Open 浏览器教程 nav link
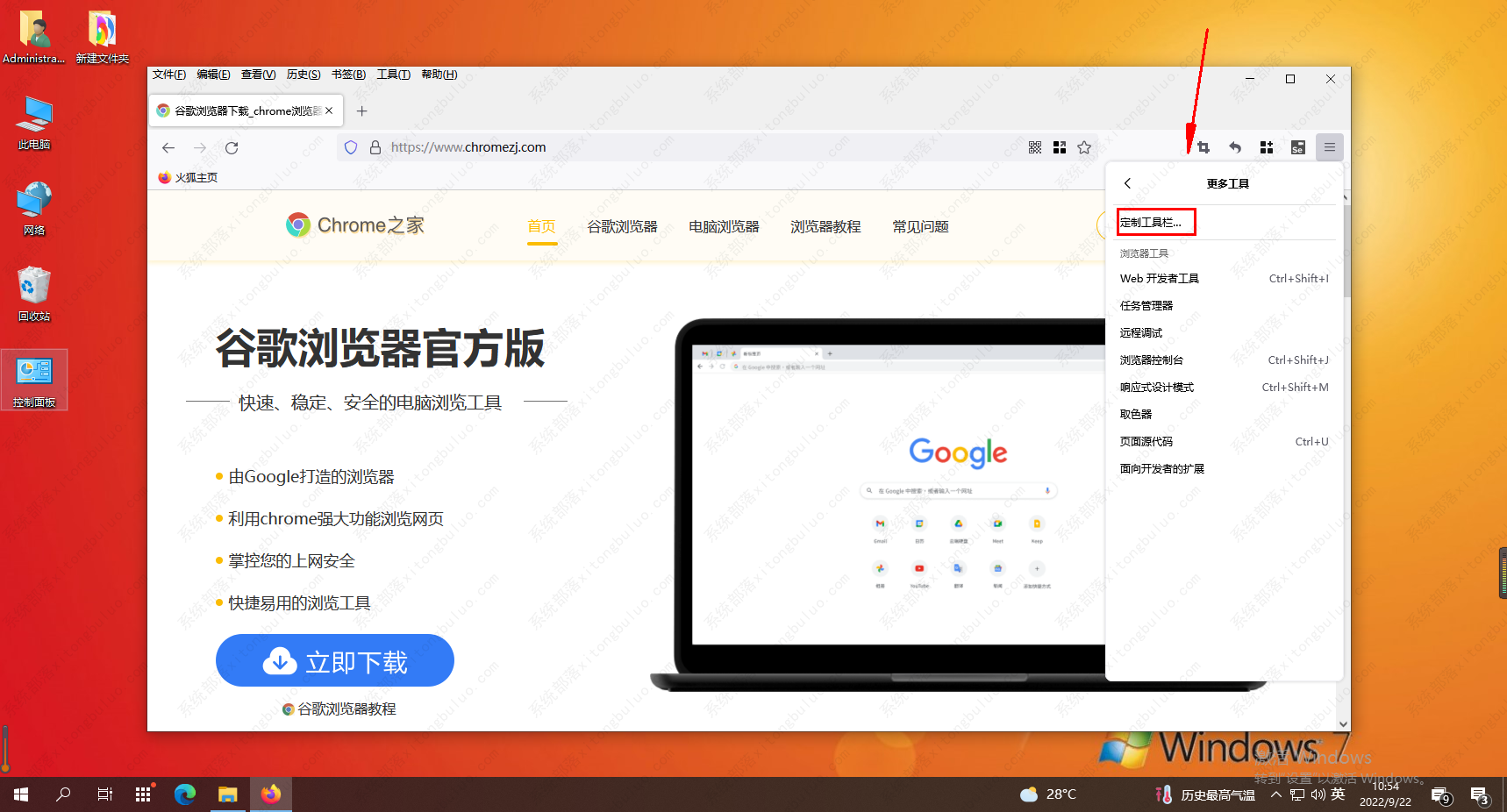The height and width of the screenshot is (812, 1507). tap(826, 226)
